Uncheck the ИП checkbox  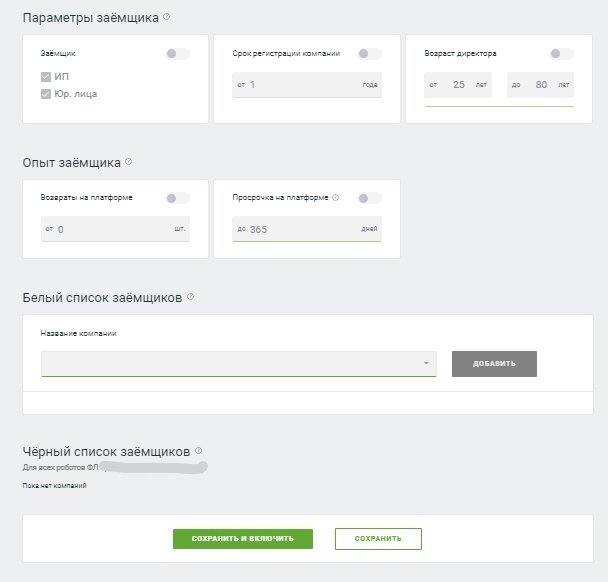tap(46, 77)
